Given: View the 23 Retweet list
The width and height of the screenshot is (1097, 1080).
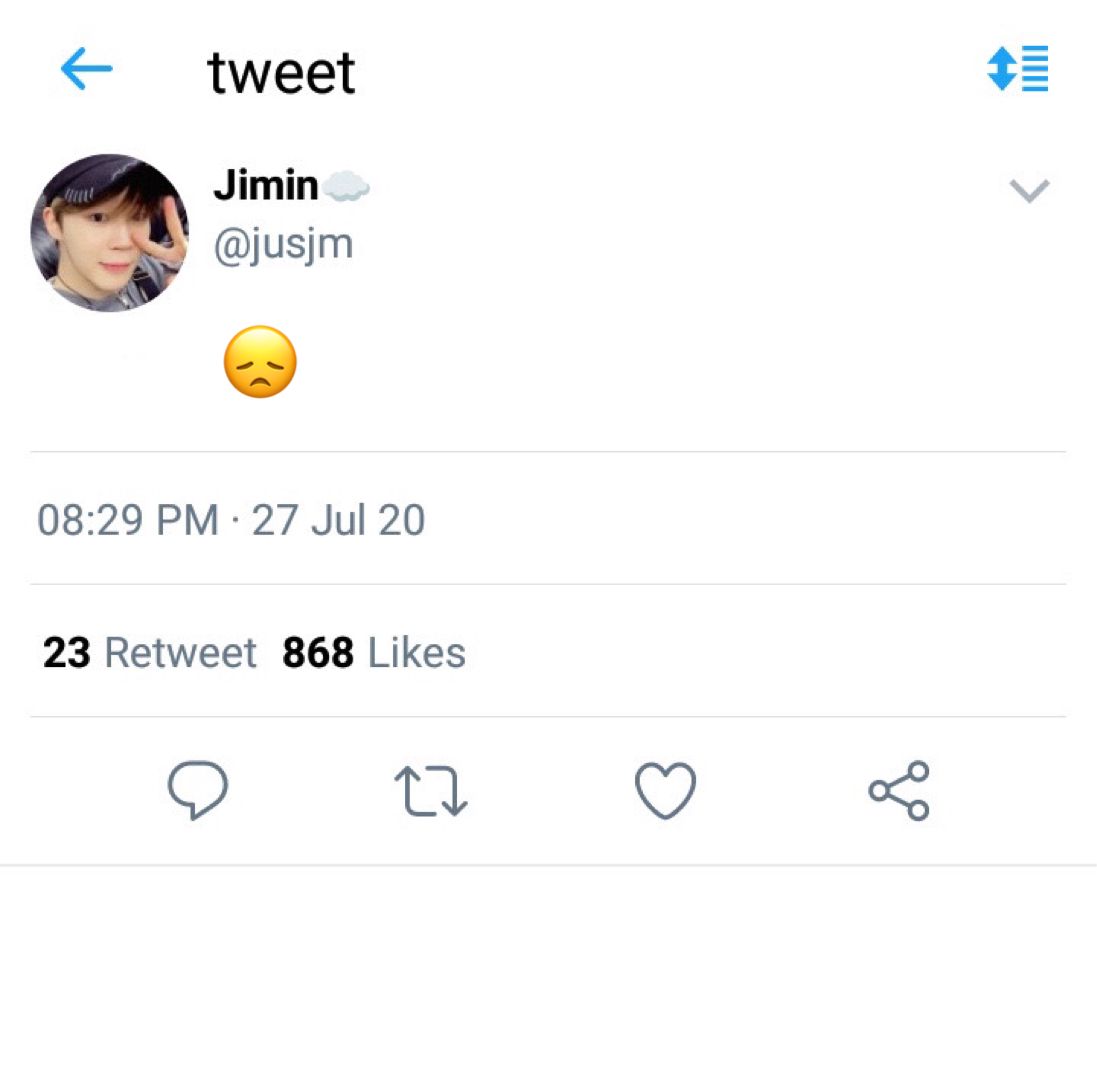Looking at the screenshot, I should point(150,653).
